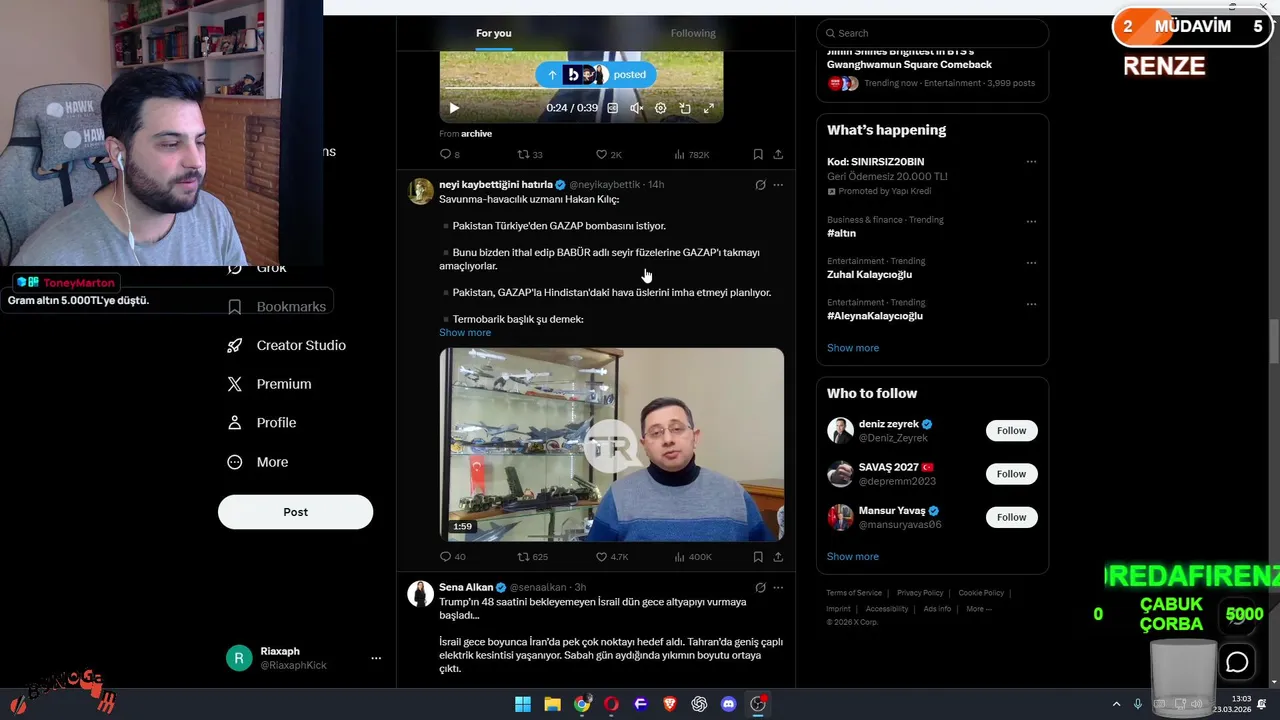
Task: Click the Post compose button
Action: click(x=295, y=512)
